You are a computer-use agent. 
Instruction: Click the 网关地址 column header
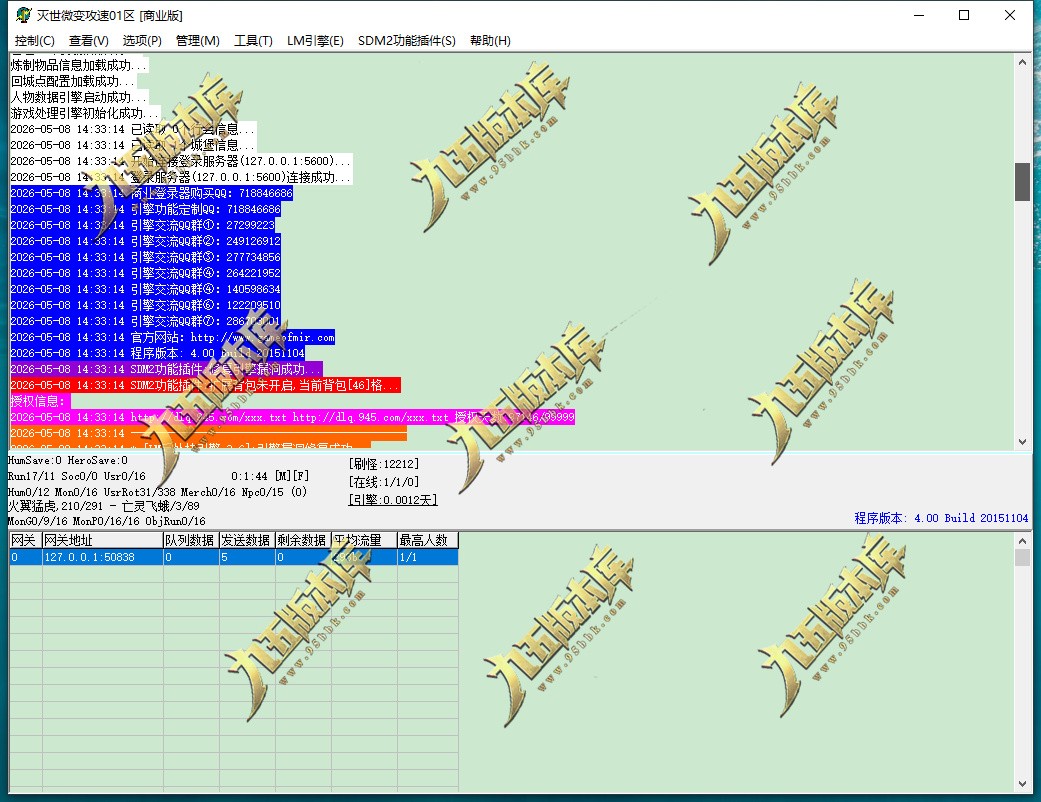pos(103,540)
